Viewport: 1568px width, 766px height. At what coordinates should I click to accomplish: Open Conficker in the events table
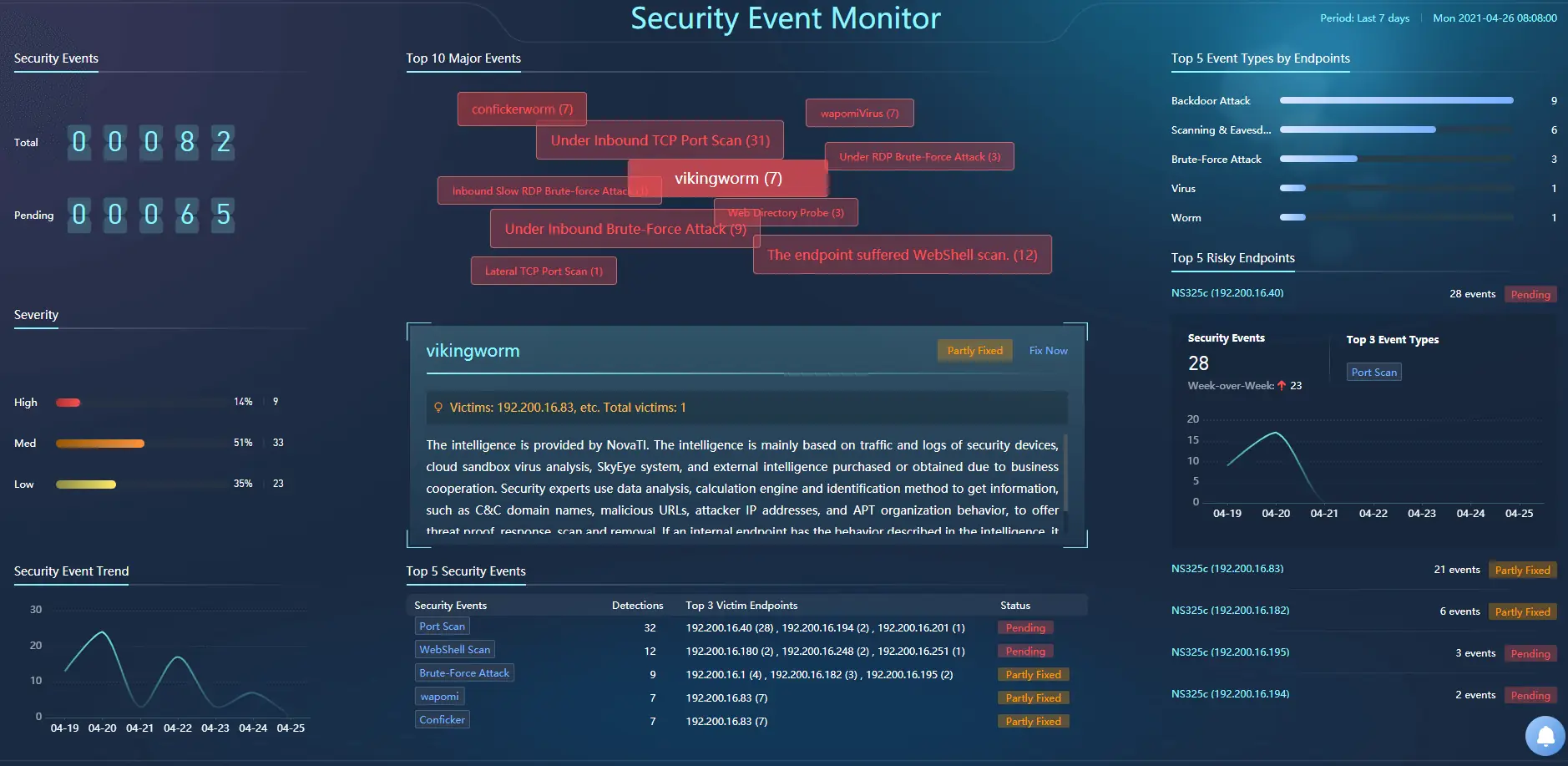442,720
